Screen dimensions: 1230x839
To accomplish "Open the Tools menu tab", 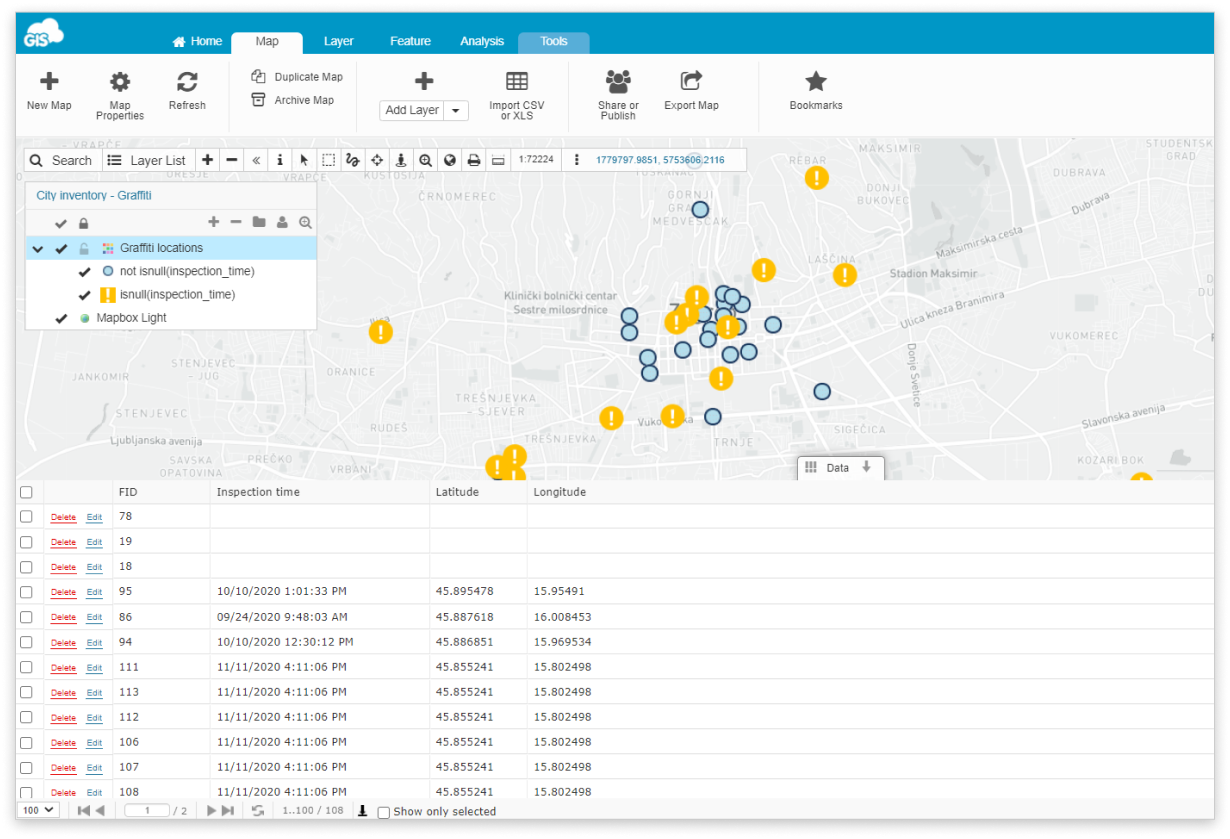I will (x=553, y=41).
